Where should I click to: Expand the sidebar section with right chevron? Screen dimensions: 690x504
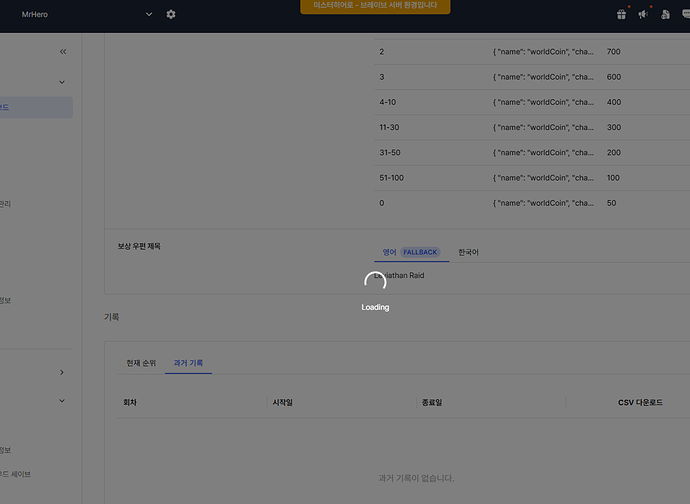click(x=62, y=372)
